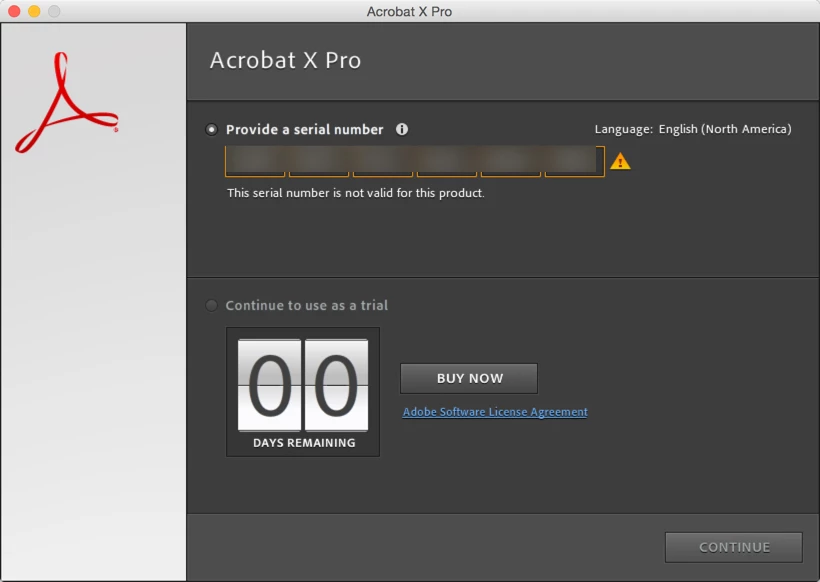This screenshot has width=820, height=582.
Task: Click the info icon beside serial number label
Action: click(x=402, y=129)
